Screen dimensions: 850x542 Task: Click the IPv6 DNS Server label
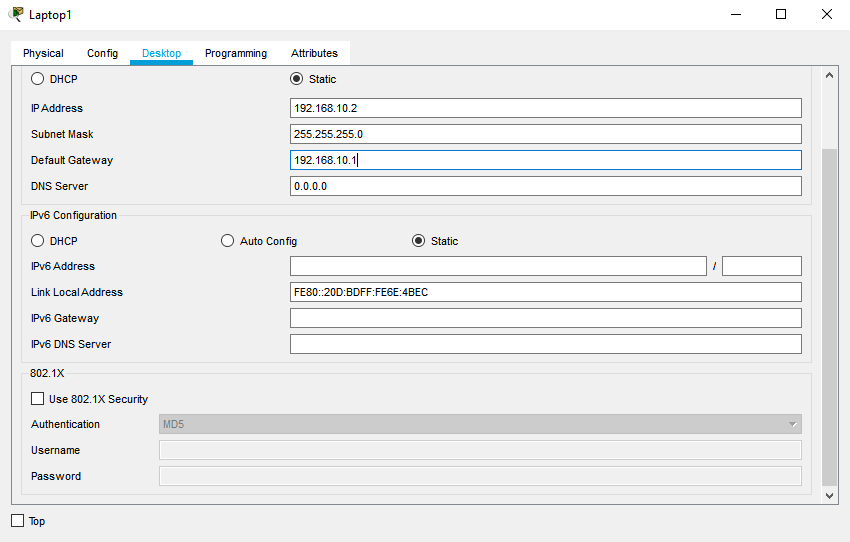pyautogui.click(x=71, y=344)
